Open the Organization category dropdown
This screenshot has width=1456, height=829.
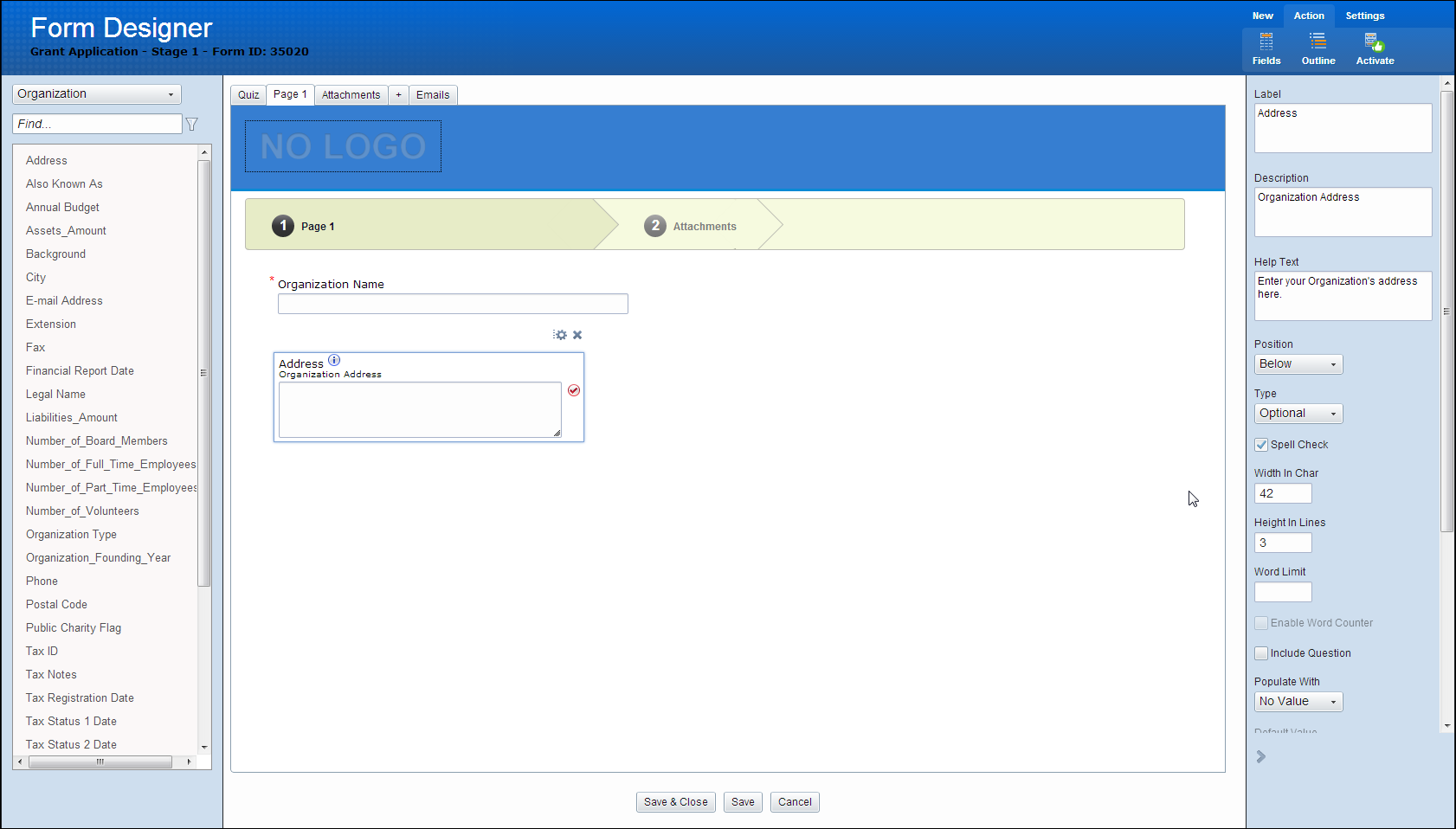tap(96, 94)
